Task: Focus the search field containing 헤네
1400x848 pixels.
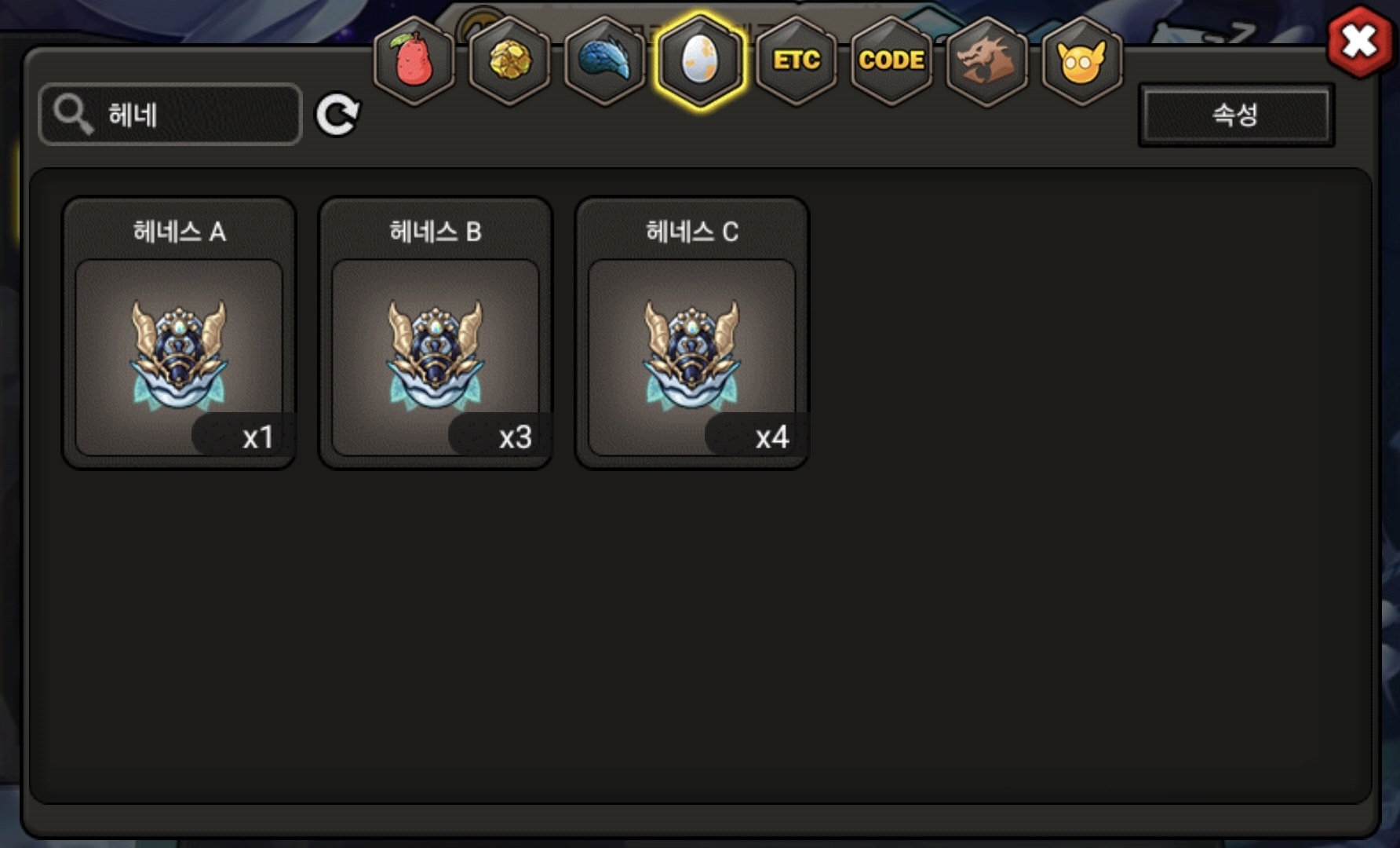Action: (x=170, y=115)
